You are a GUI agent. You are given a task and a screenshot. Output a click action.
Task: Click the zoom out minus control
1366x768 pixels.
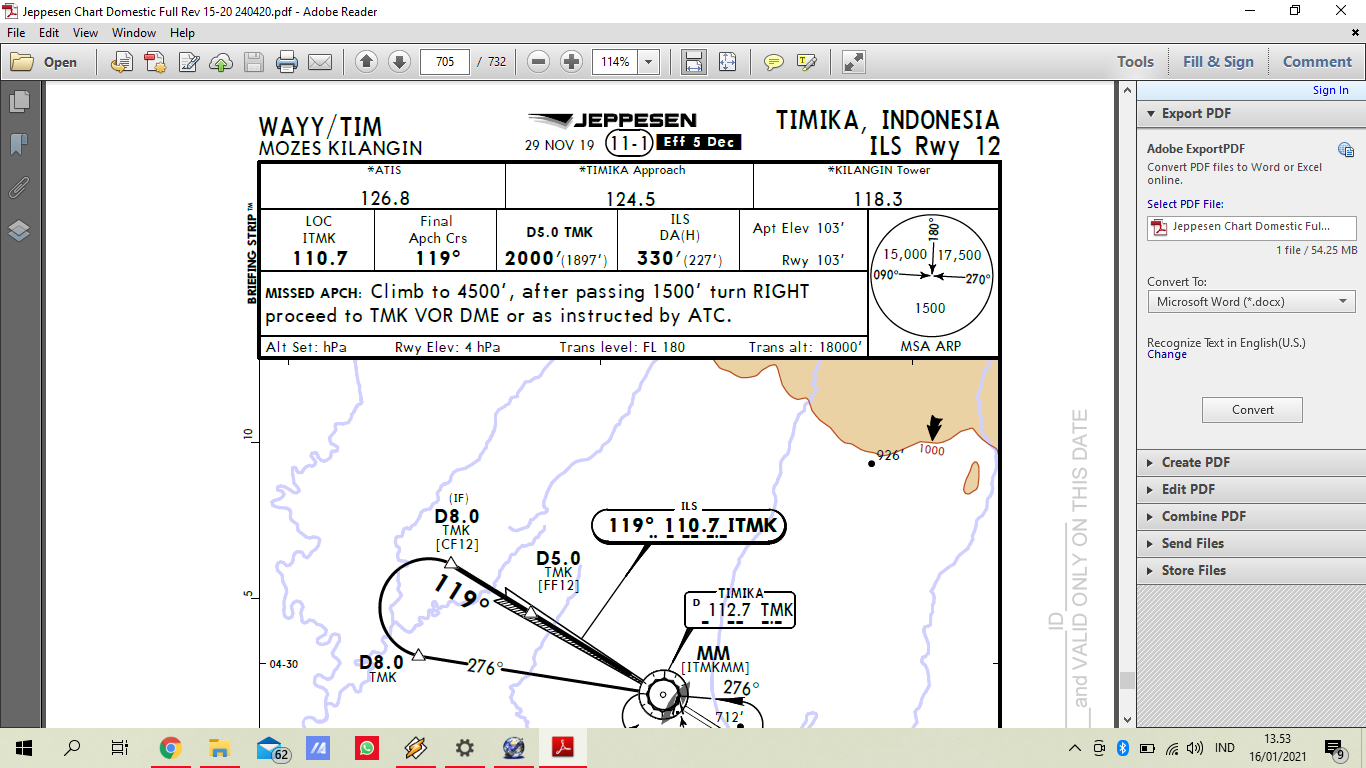538,61
